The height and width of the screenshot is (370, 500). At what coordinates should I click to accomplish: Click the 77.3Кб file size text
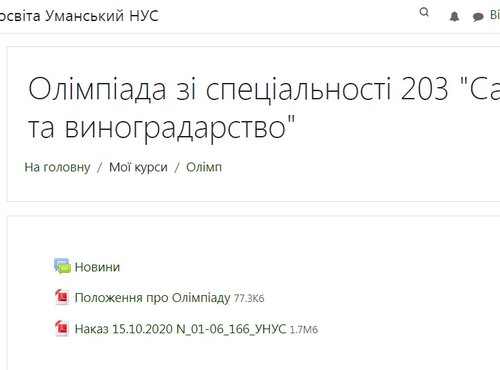(249, 298)
